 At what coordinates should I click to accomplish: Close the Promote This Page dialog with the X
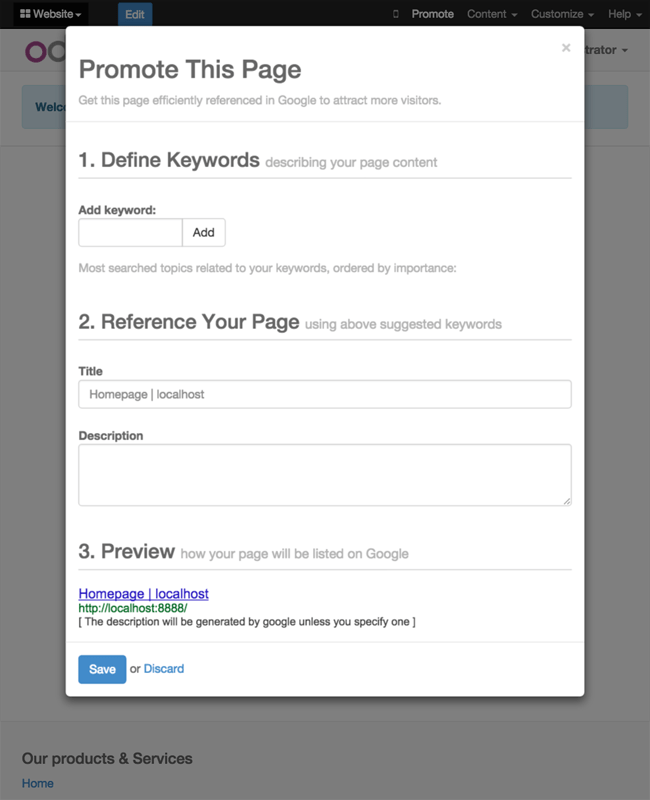click(x=566, y=48)
